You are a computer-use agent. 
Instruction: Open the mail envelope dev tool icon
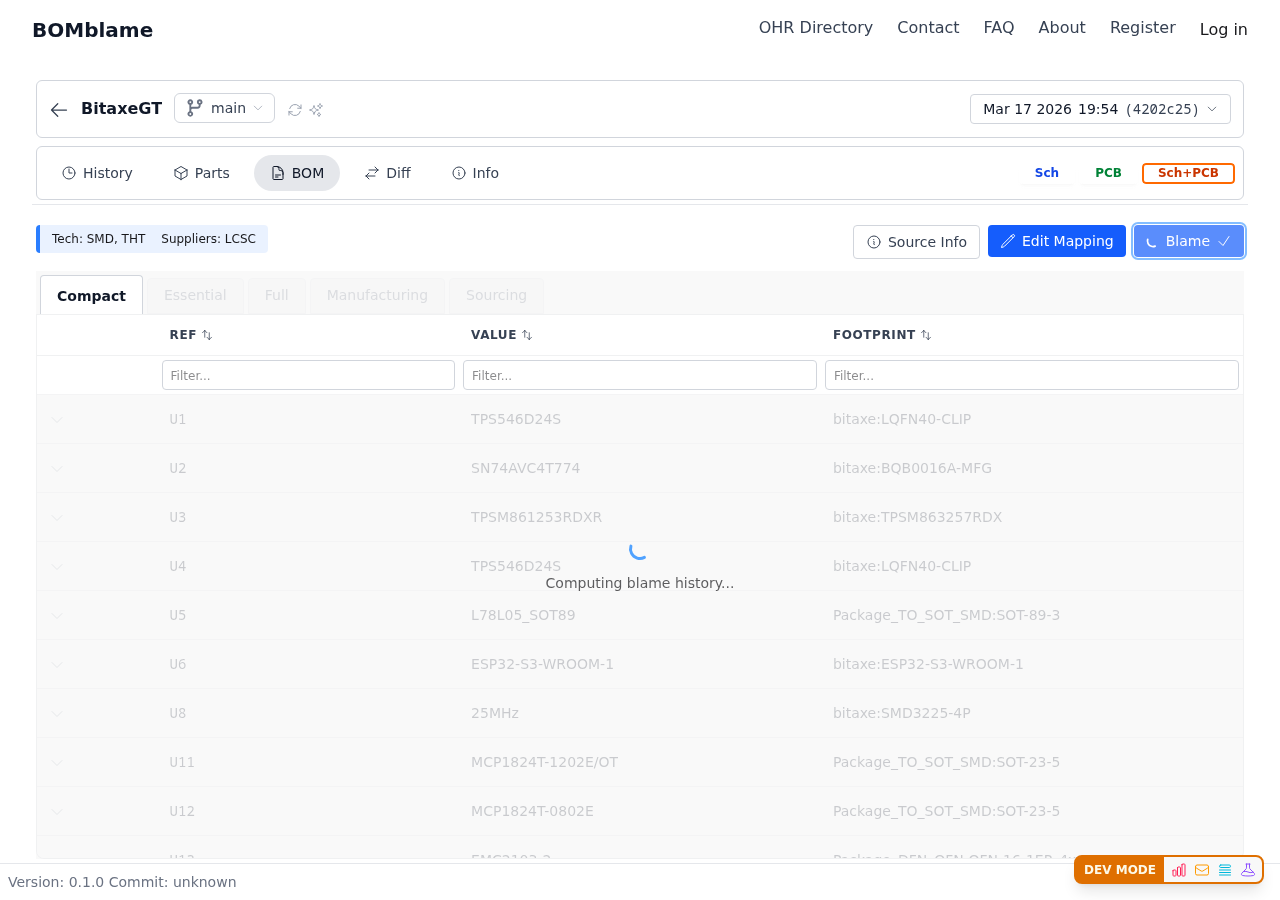(1202, 870)
